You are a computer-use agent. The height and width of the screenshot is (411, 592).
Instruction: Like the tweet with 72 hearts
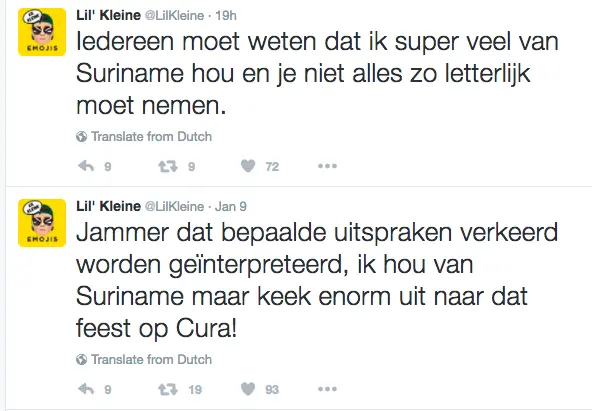248,166
